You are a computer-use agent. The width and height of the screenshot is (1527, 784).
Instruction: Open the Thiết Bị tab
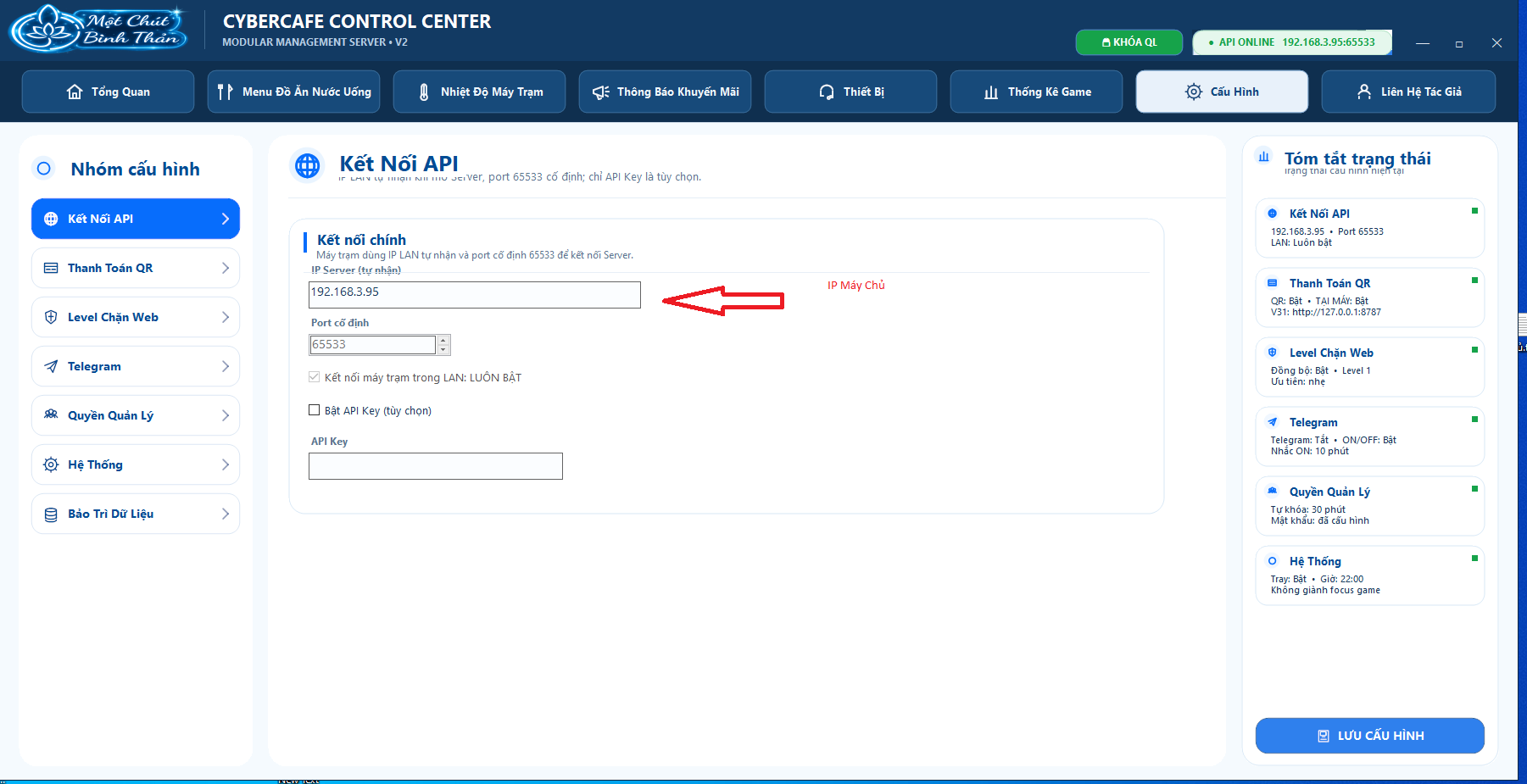tap(850, 92)
